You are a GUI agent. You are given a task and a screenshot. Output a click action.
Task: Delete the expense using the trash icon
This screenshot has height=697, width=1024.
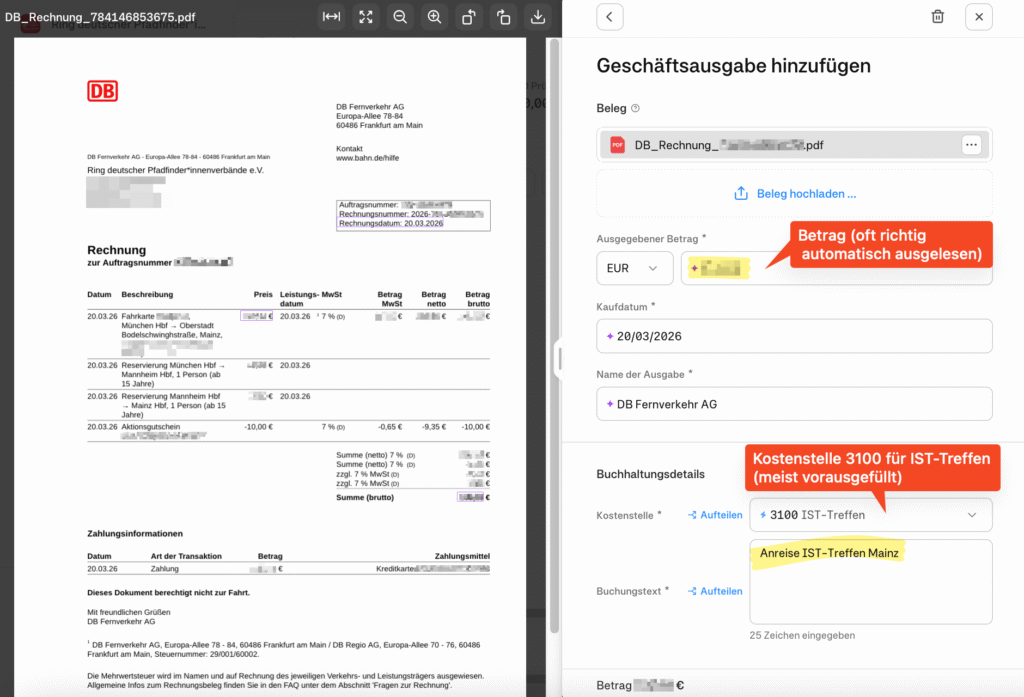click(x=937, y=17)
